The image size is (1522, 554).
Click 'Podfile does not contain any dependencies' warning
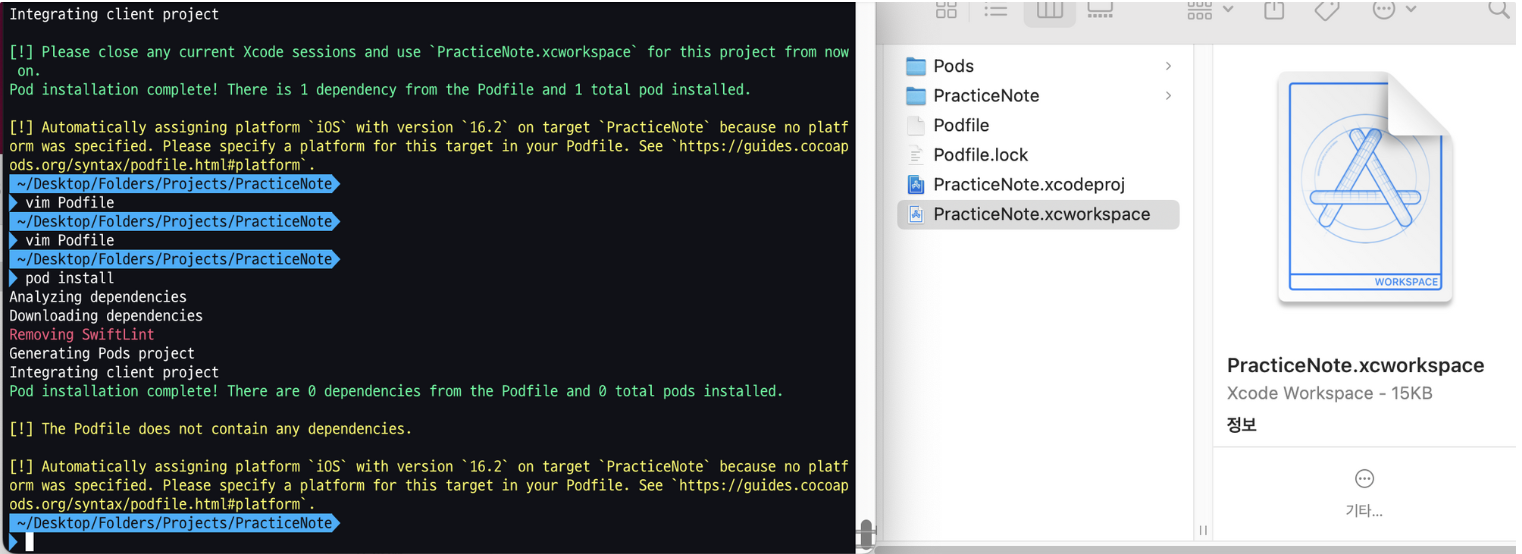point(210,429)
